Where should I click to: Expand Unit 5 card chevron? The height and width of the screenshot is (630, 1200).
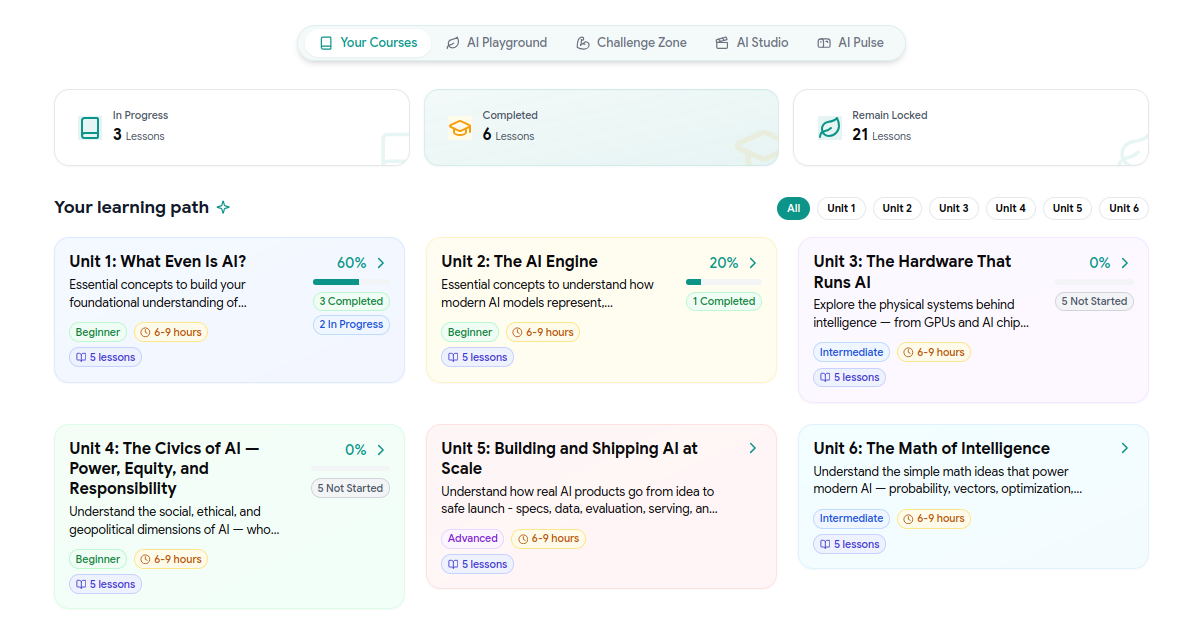click(x=753, y=448)
